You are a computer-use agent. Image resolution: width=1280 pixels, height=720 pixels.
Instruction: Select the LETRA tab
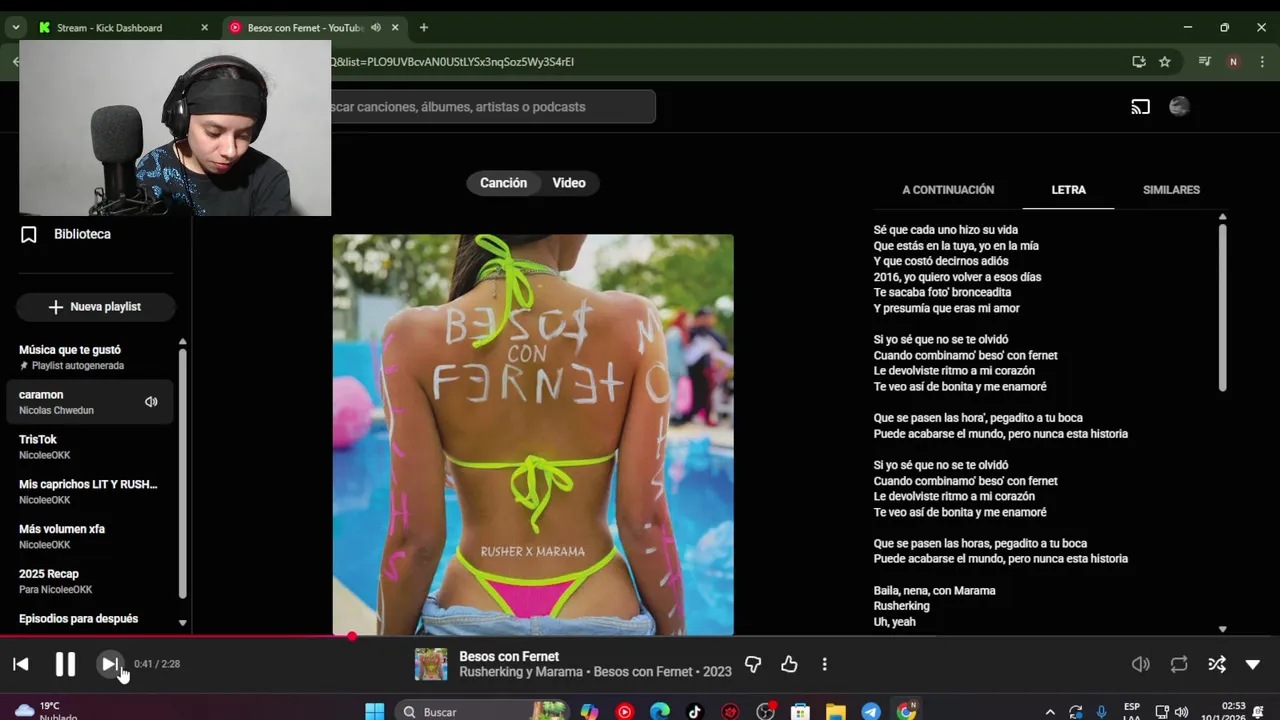1068,190
